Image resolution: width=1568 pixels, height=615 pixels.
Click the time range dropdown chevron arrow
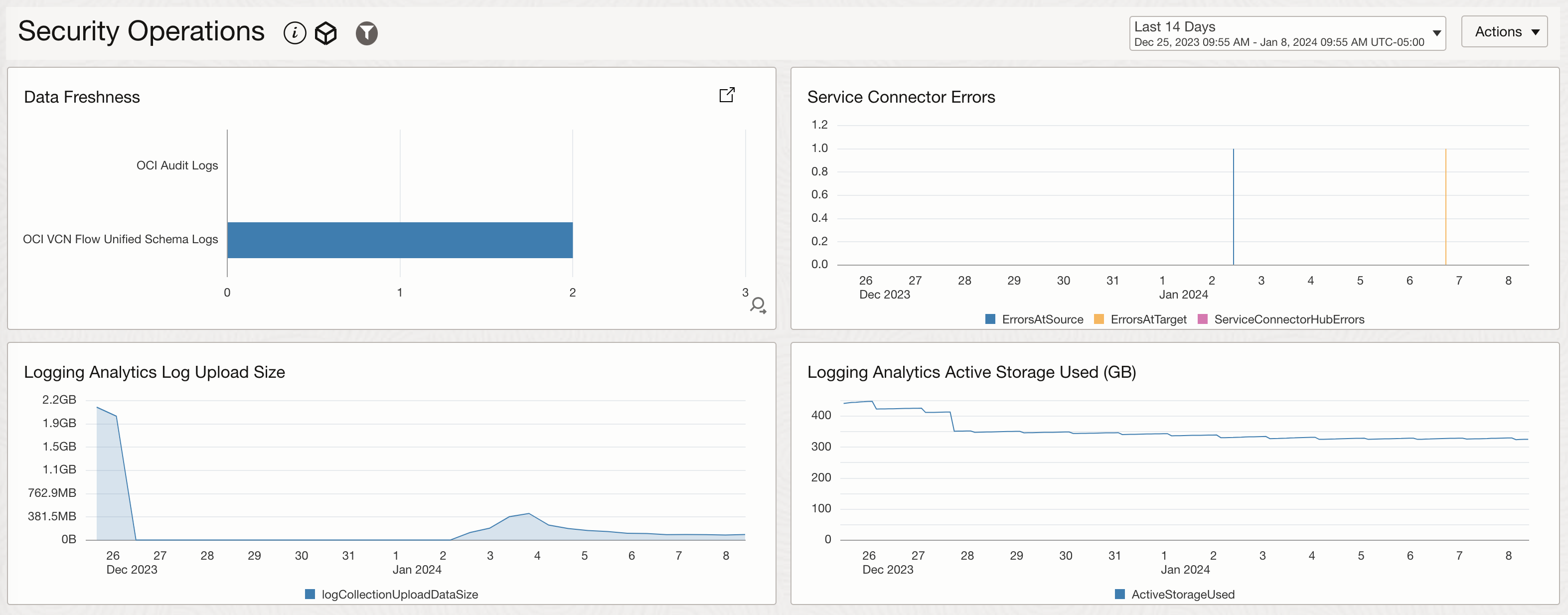1436,33
